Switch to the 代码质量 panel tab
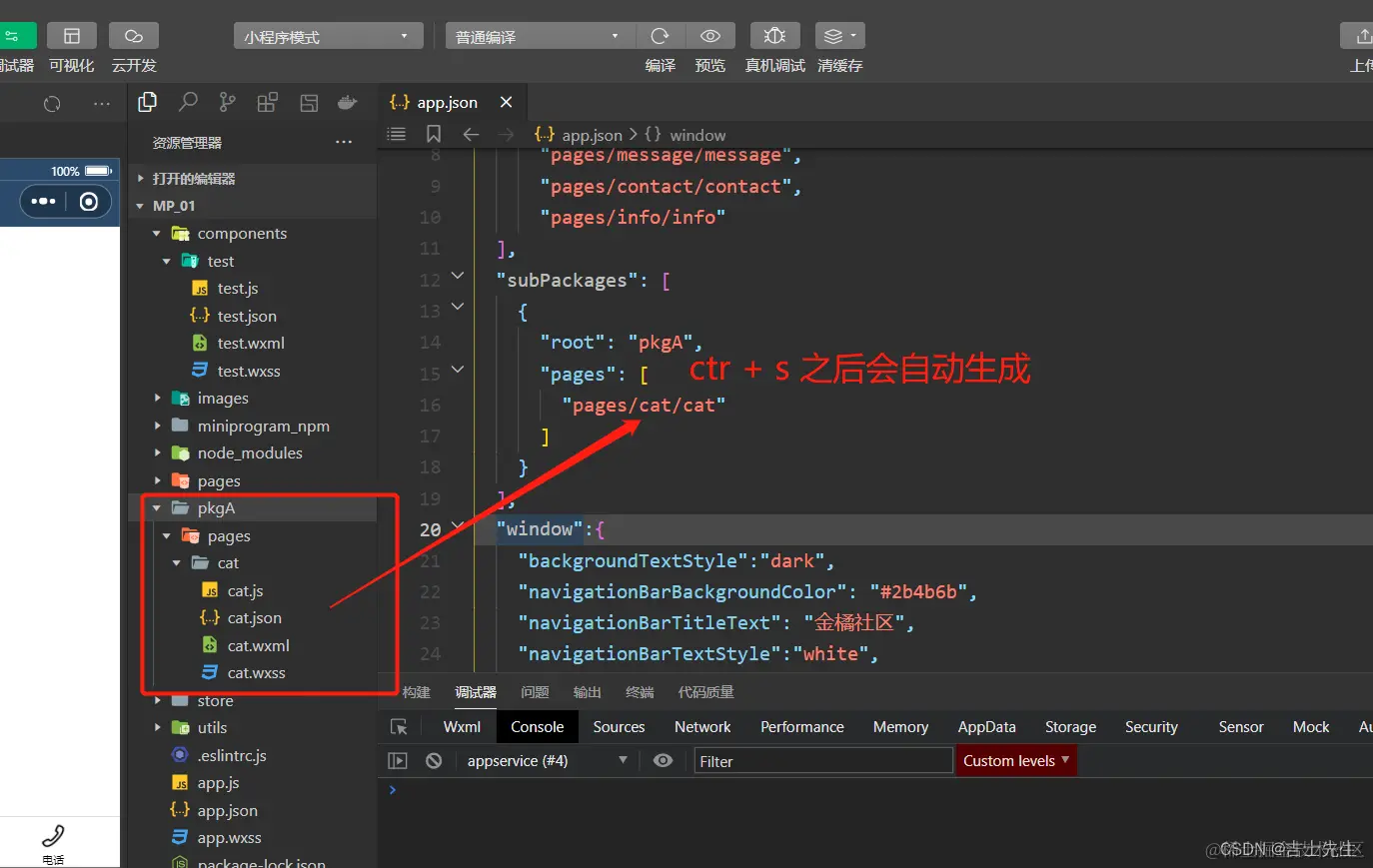This screenshot has width=1373, height=868. pos(705,692)
